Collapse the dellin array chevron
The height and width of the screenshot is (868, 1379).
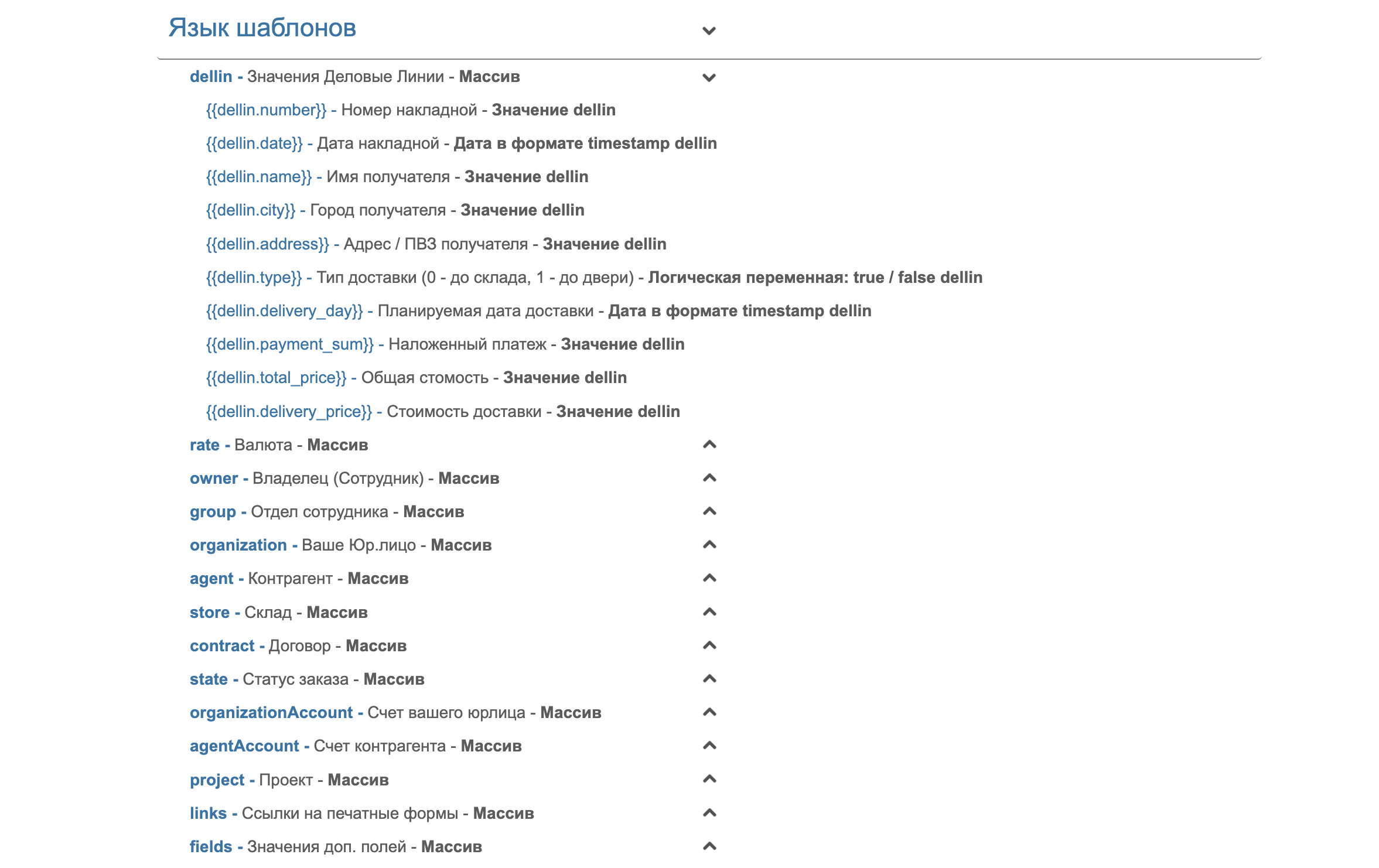click(709, 77)
